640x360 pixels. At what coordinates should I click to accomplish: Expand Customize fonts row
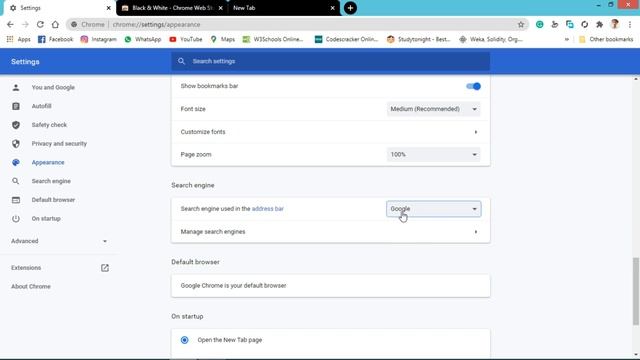coord(331,132)
